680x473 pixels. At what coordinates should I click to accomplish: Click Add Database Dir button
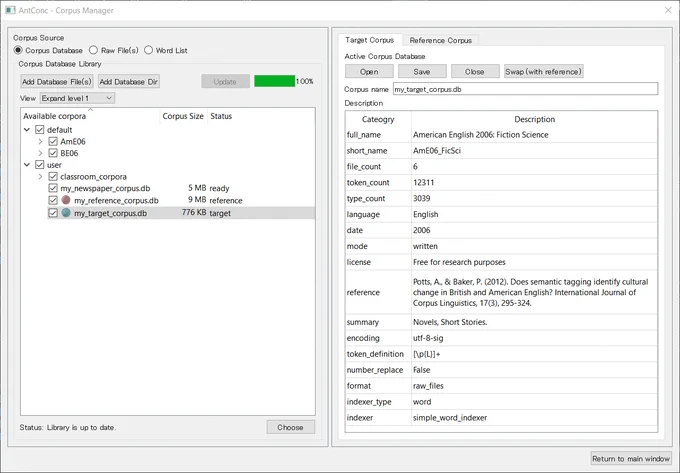tap(129, 82)
